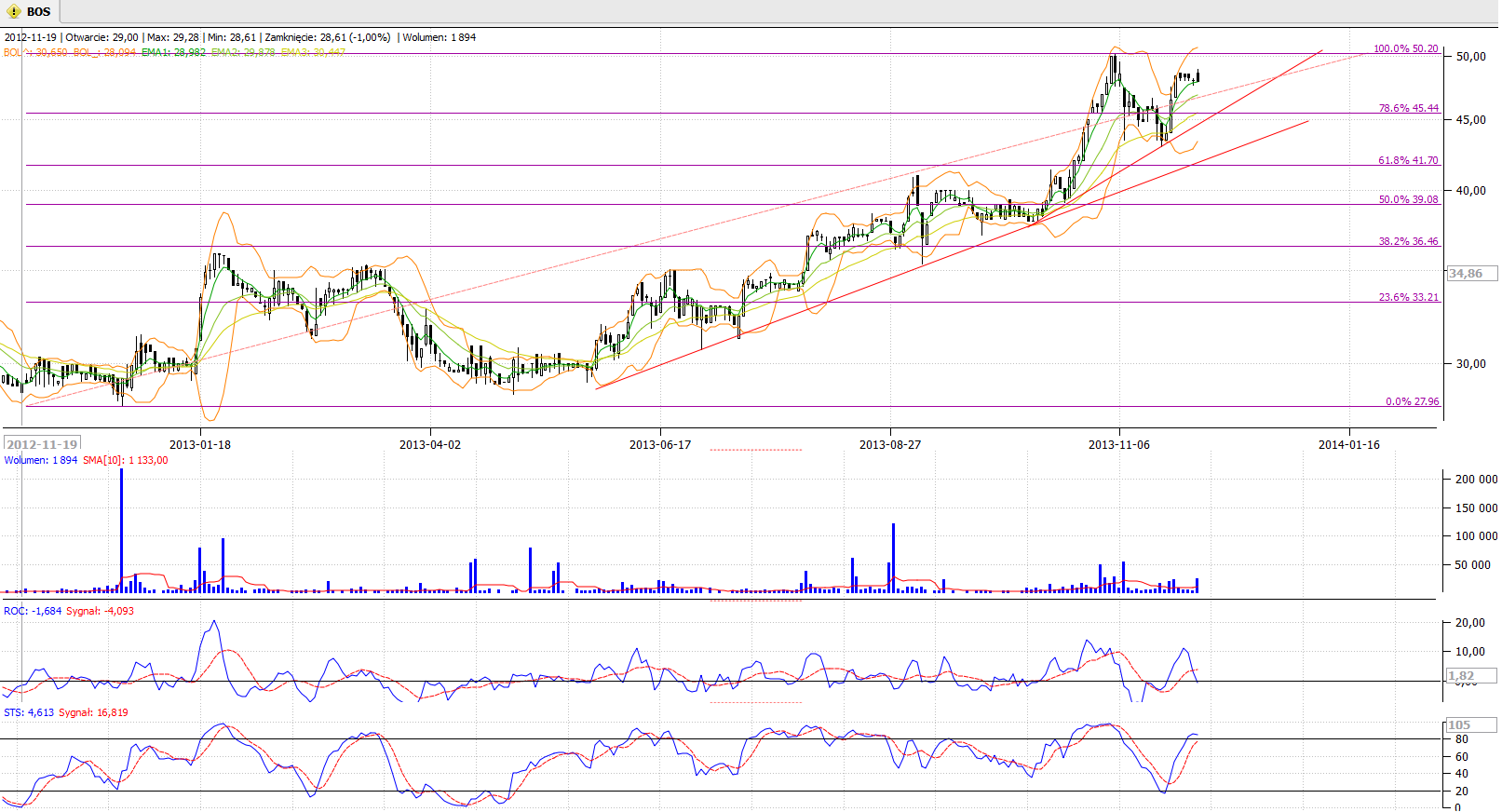Click the ROC Sygnał: -4,093 label
This screenshot has height=812, width=1502.
[100, 611]
